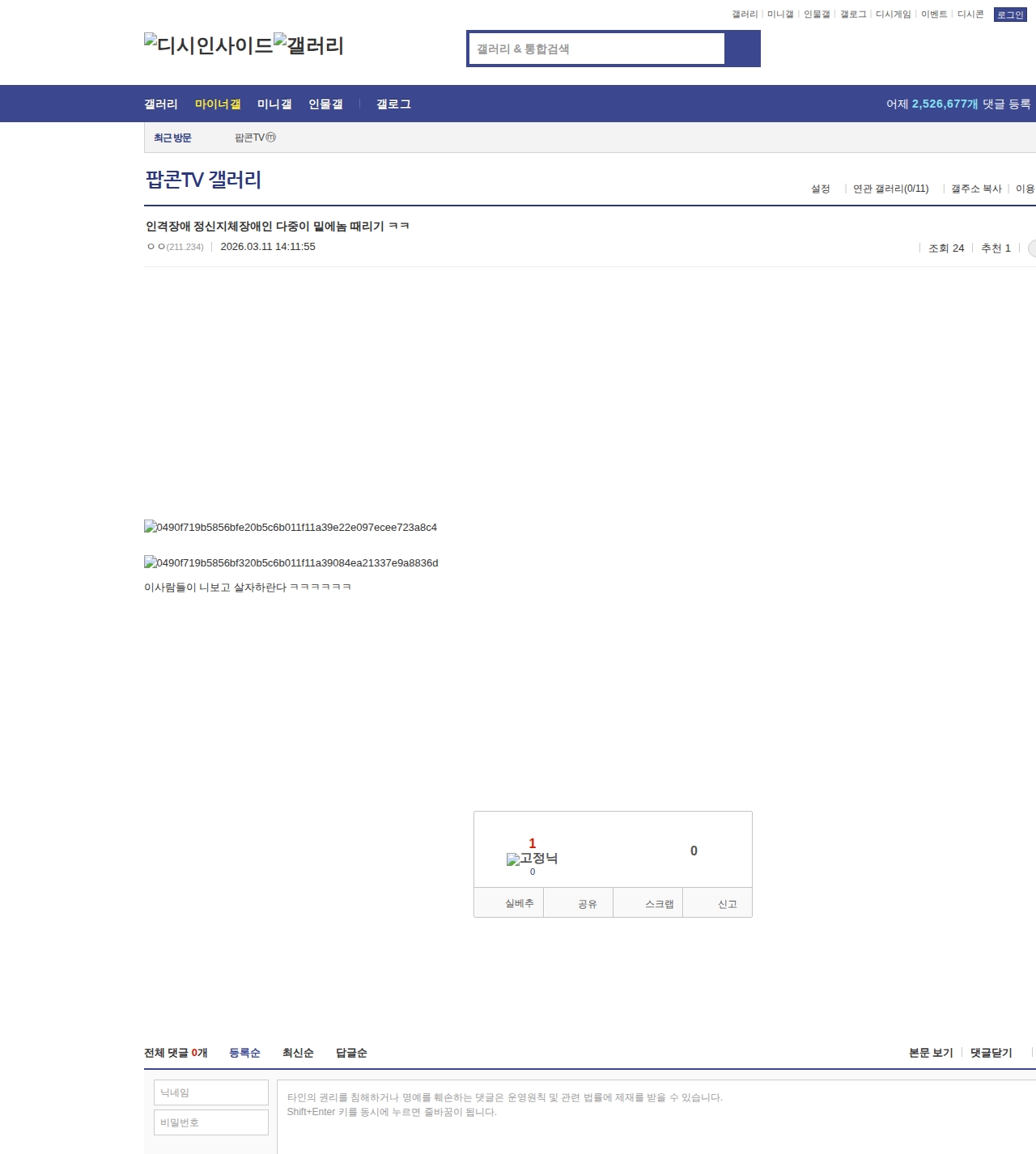Report the post with 신고
The image size is (1036, 1154).
(727, 903)
